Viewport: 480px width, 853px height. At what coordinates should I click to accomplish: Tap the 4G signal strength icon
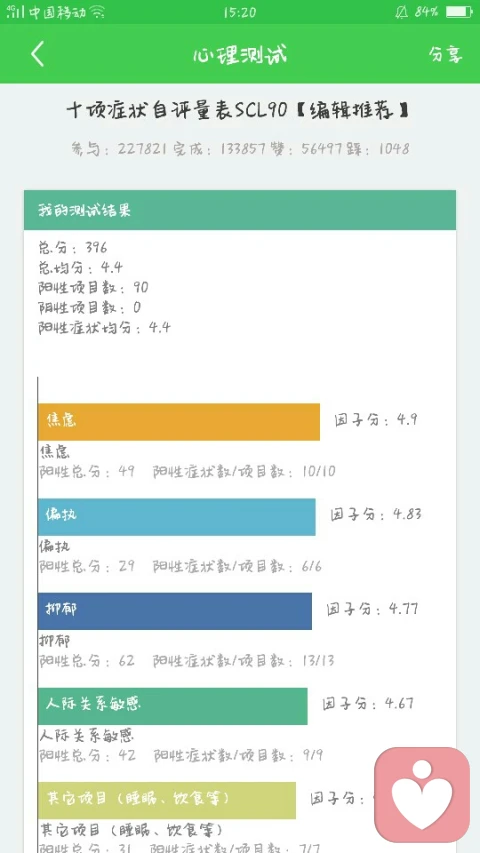click(15, 12)
